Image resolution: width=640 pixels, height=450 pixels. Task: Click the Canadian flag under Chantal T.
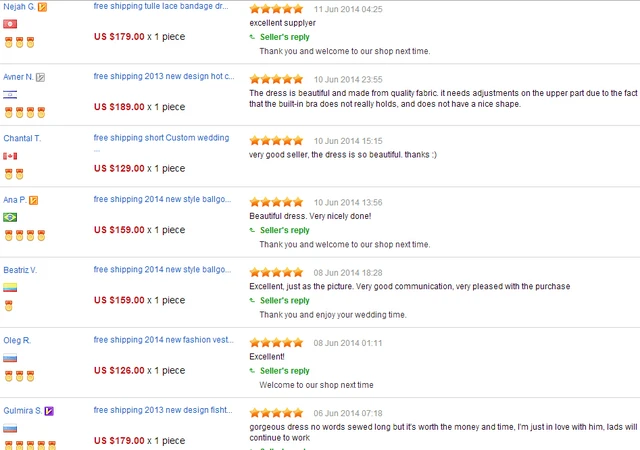coord(10,156)
